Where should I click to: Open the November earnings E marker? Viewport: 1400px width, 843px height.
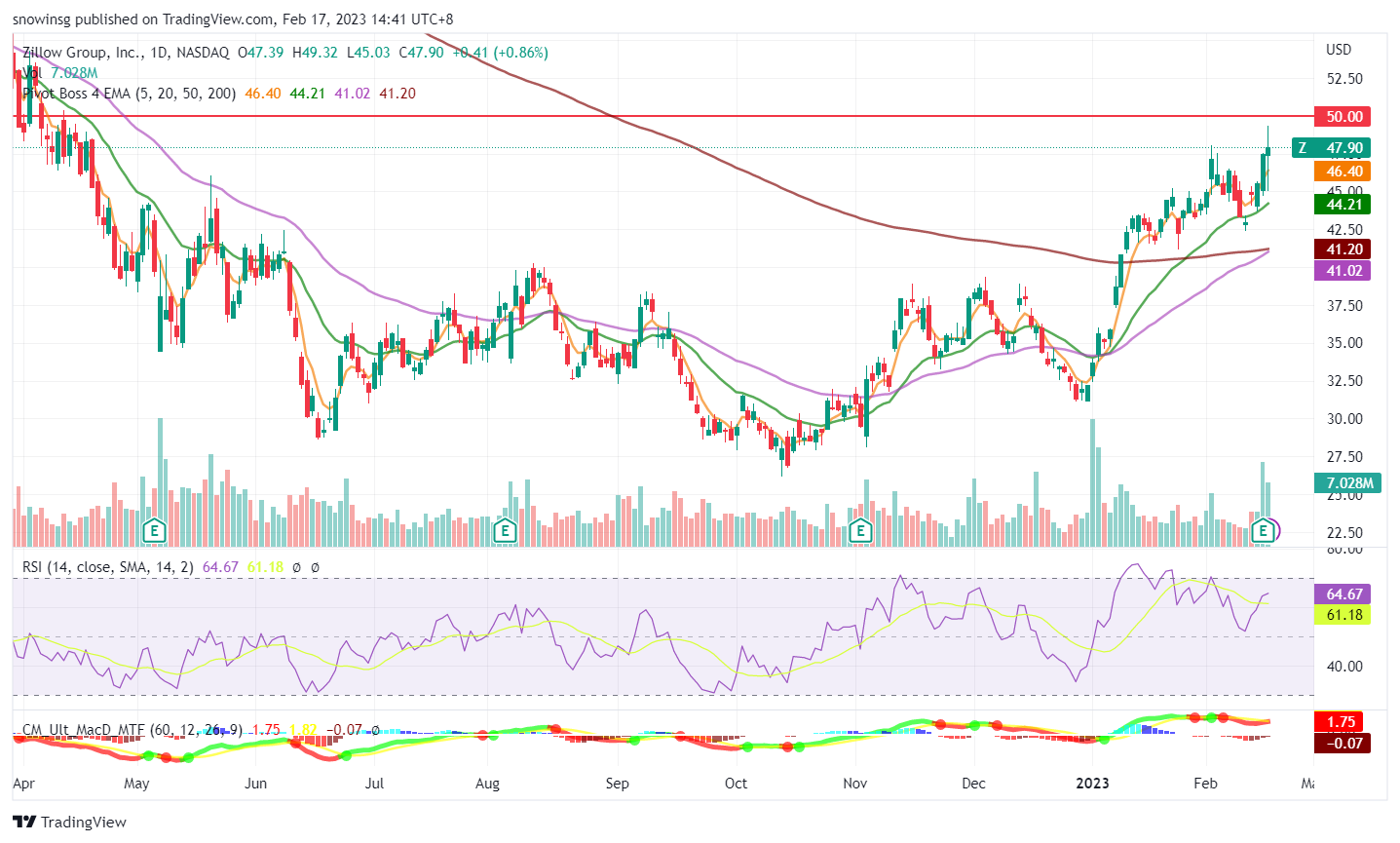click(860, 530)
